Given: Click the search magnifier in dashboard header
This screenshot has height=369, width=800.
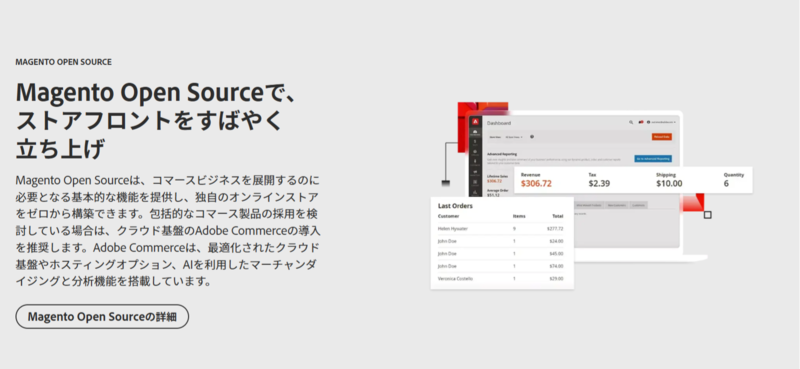Looking at the screenshot, I should click(x=631, y=122).
